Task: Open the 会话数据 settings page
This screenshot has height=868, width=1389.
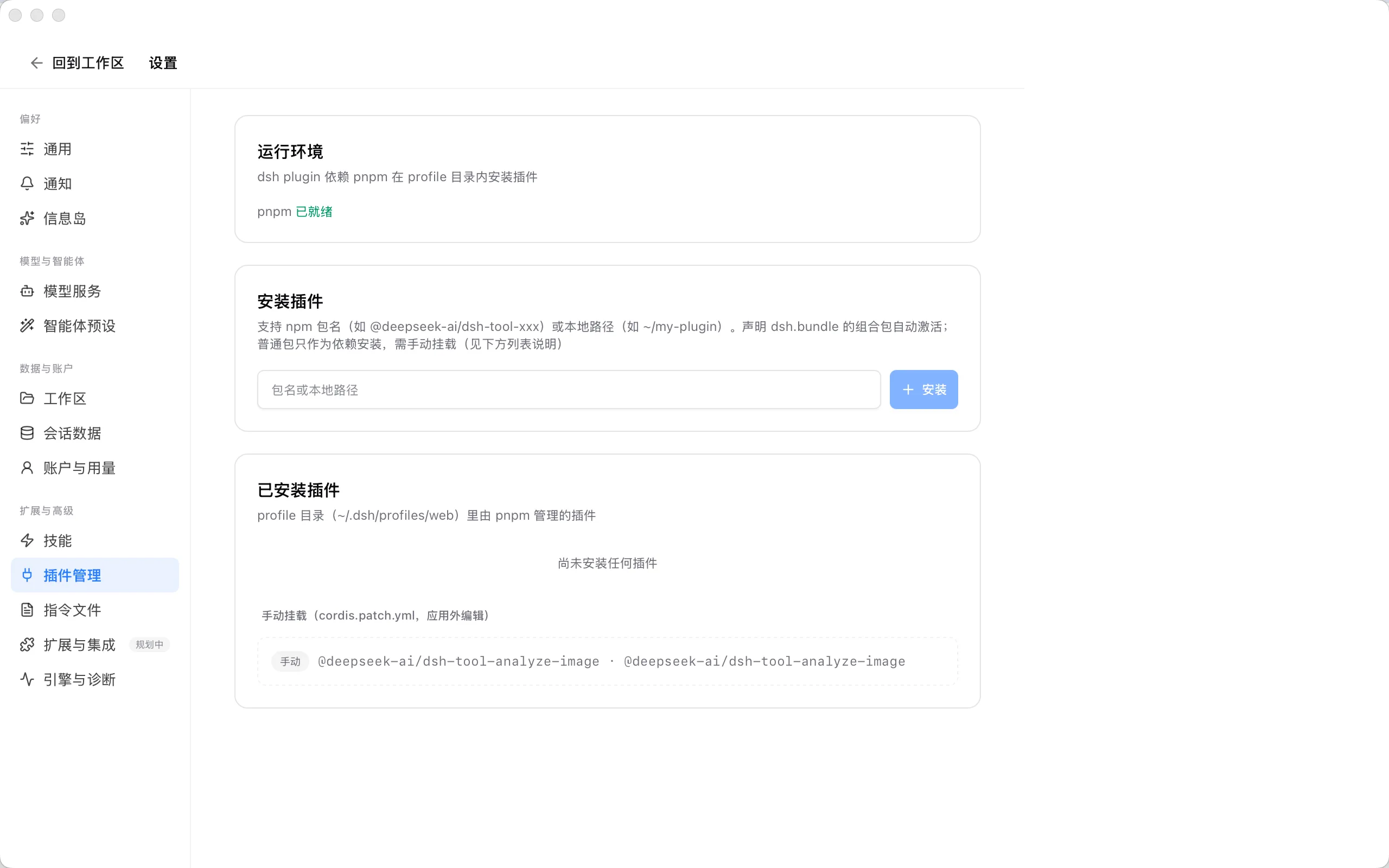Action: click(95, 433)
